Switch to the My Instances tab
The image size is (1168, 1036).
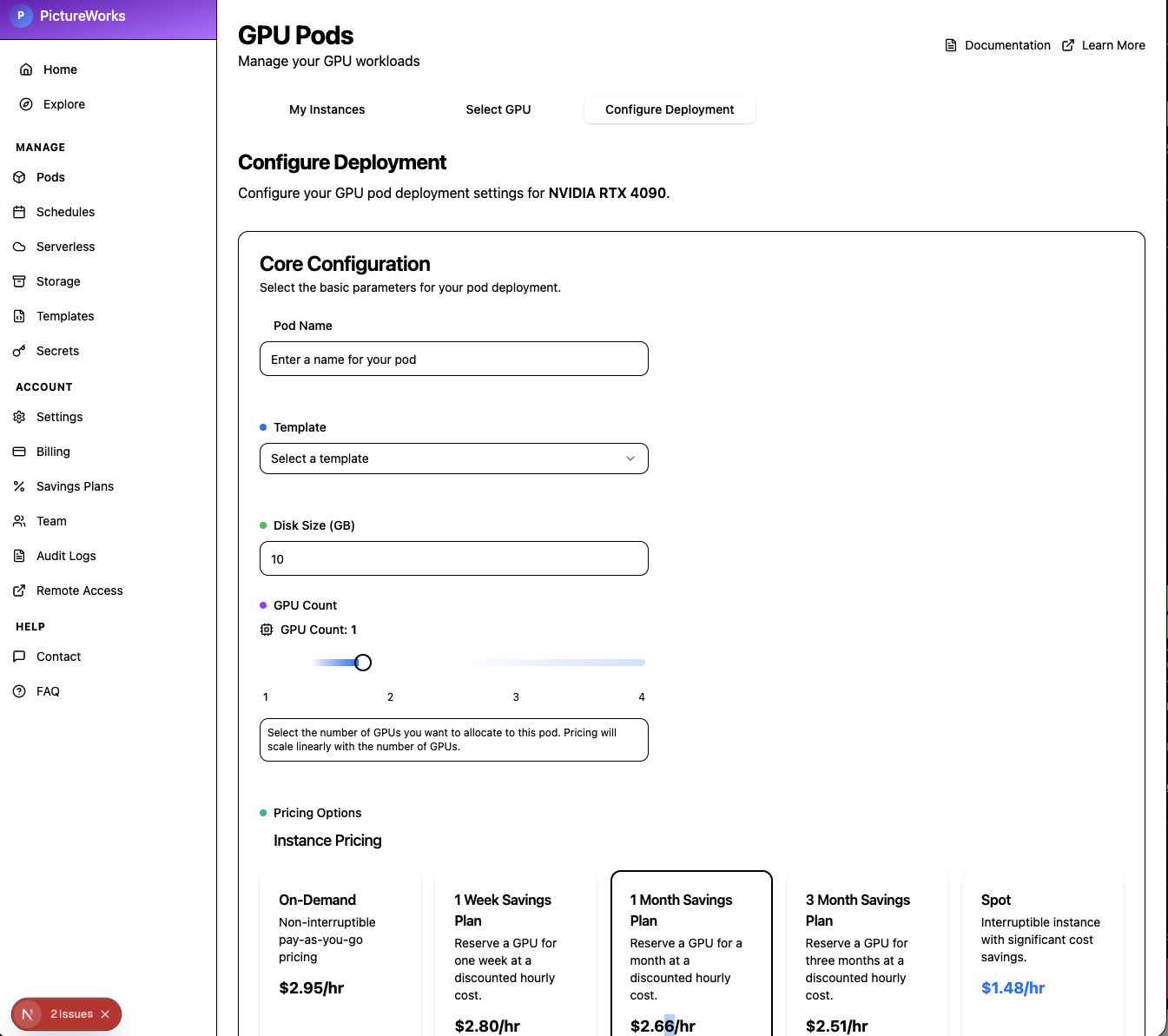point(327,109)
